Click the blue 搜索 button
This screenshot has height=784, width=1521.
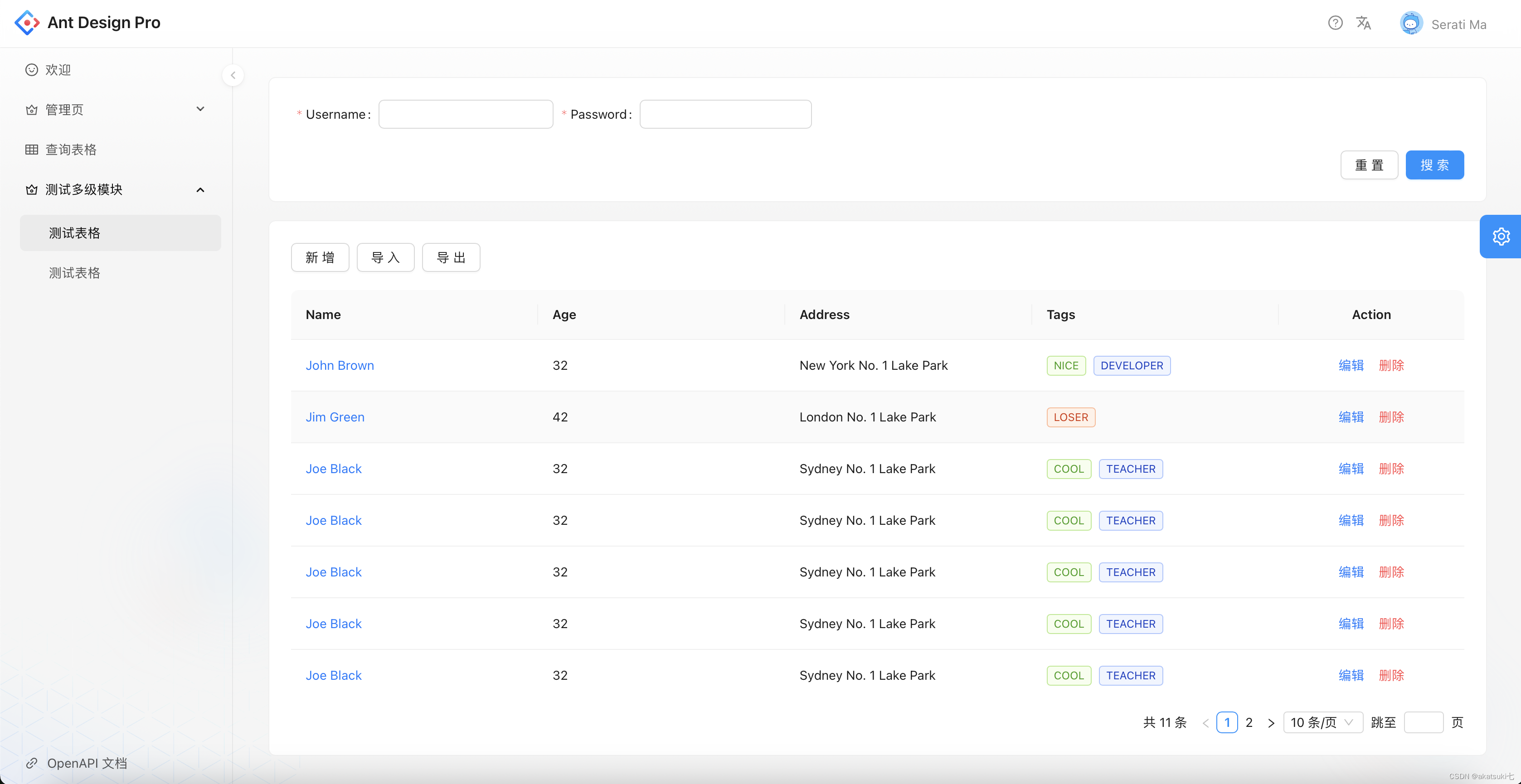1434,165
